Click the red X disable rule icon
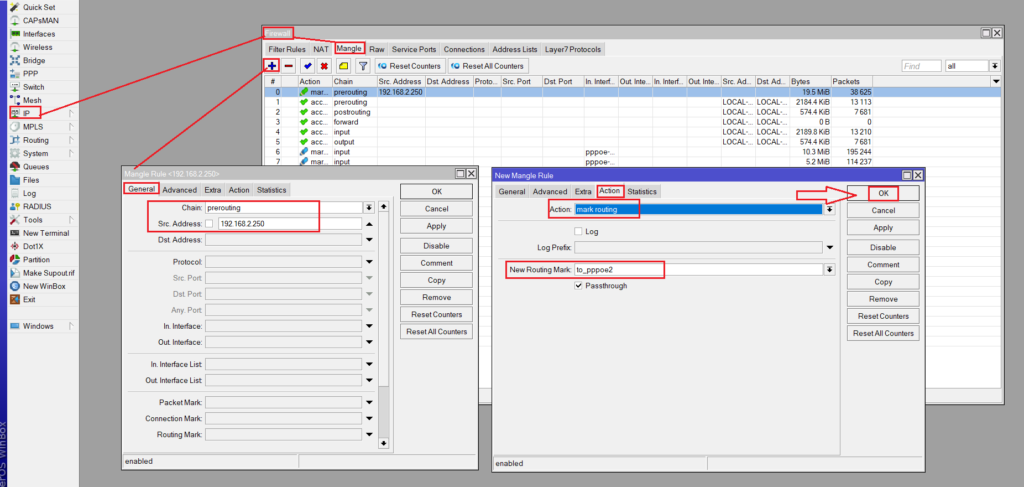Image resolution: width=1024 pixels, height=487 pixels. click(324, 66)
